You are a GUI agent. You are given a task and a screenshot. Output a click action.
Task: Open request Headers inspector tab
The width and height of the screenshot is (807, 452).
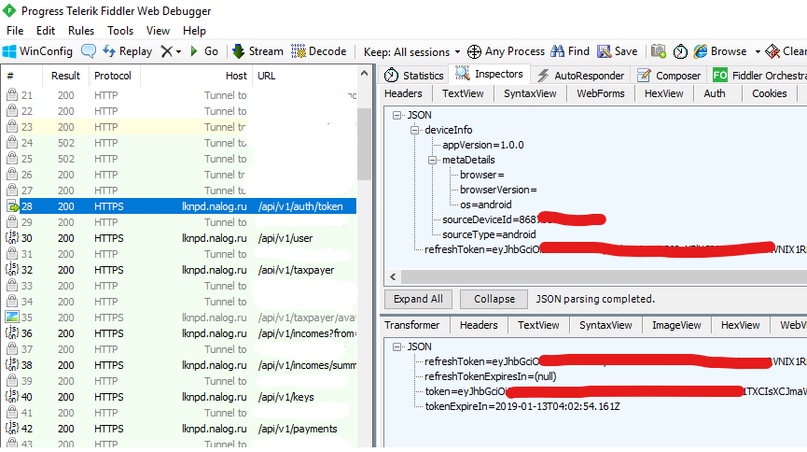coord(403,93)
